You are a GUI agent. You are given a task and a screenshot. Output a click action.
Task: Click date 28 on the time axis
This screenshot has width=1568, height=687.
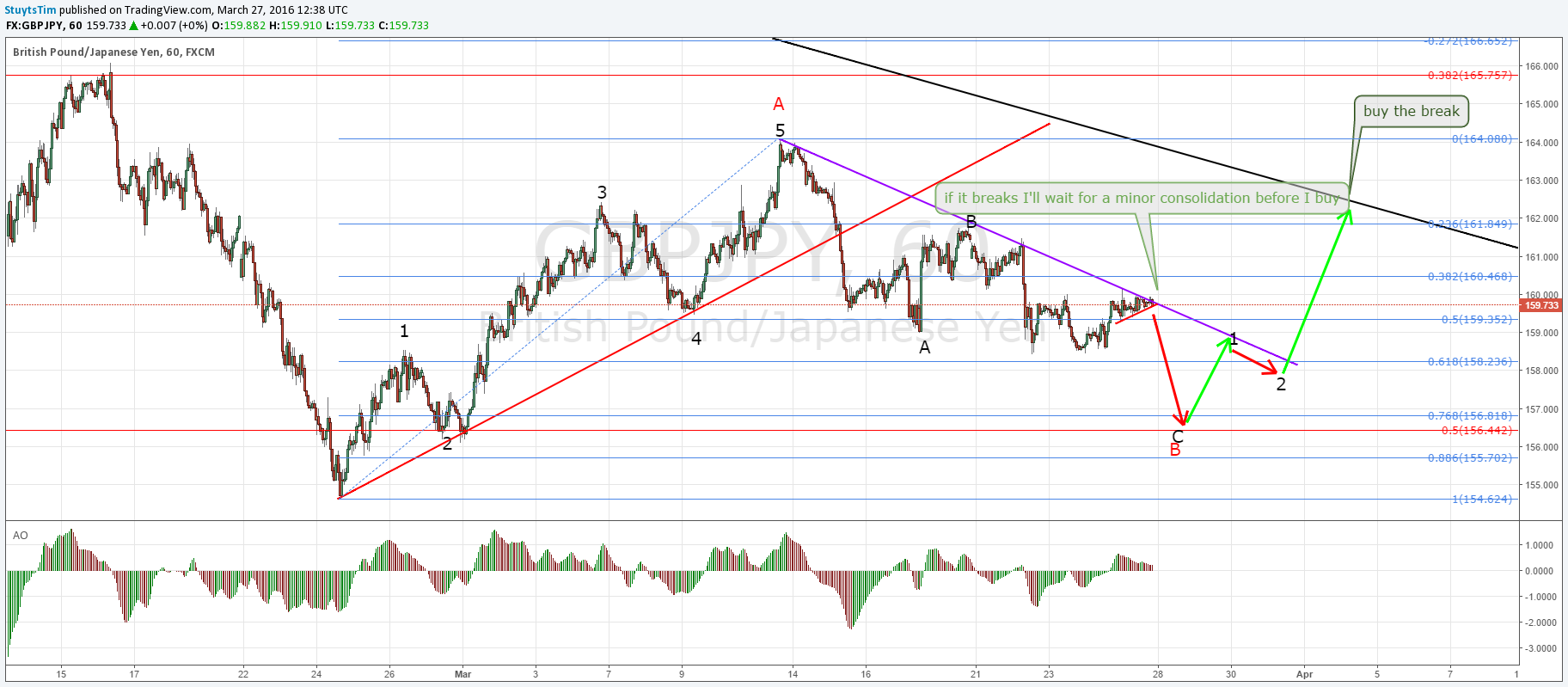[1158, 674]
